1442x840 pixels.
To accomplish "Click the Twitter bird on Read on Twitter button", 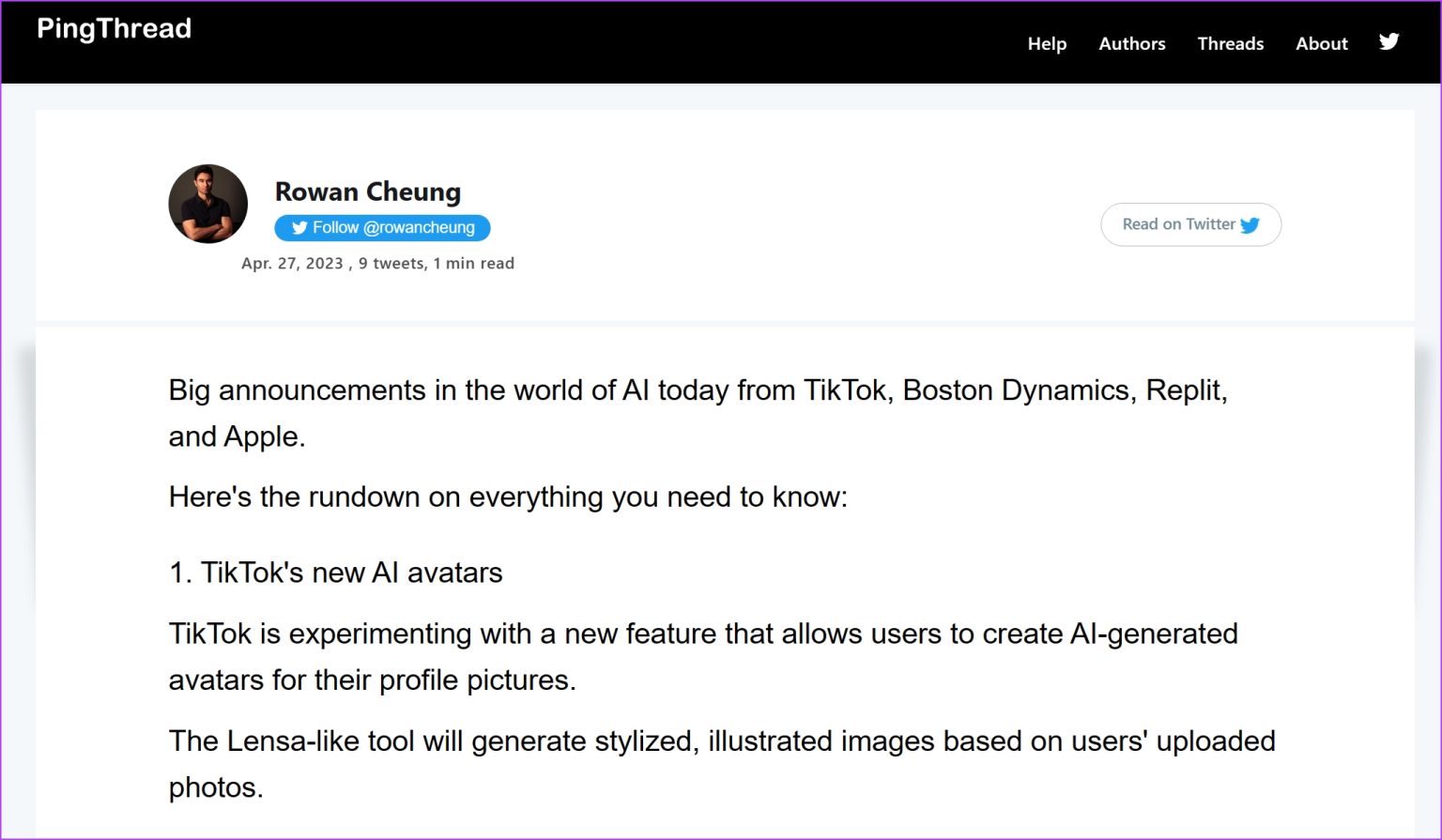I will point(1250,225).
